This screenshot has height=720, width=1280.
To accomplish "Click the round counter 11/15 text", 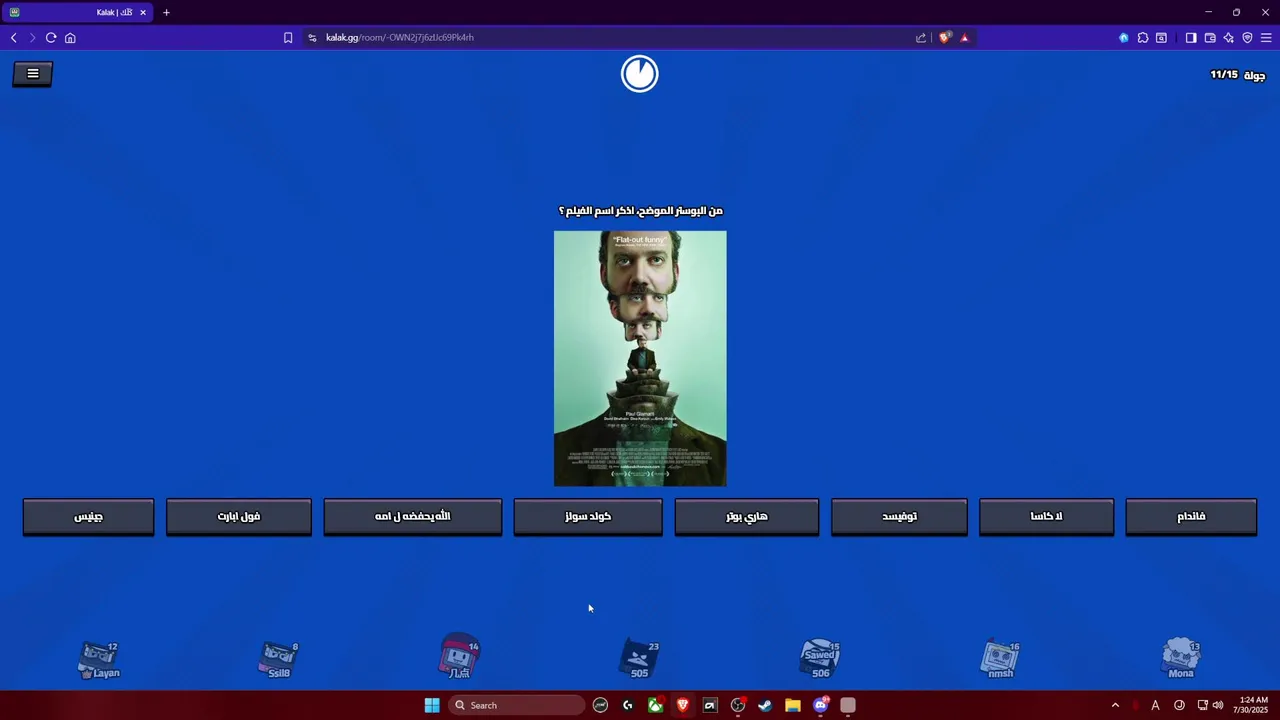I will point(1237,75).
